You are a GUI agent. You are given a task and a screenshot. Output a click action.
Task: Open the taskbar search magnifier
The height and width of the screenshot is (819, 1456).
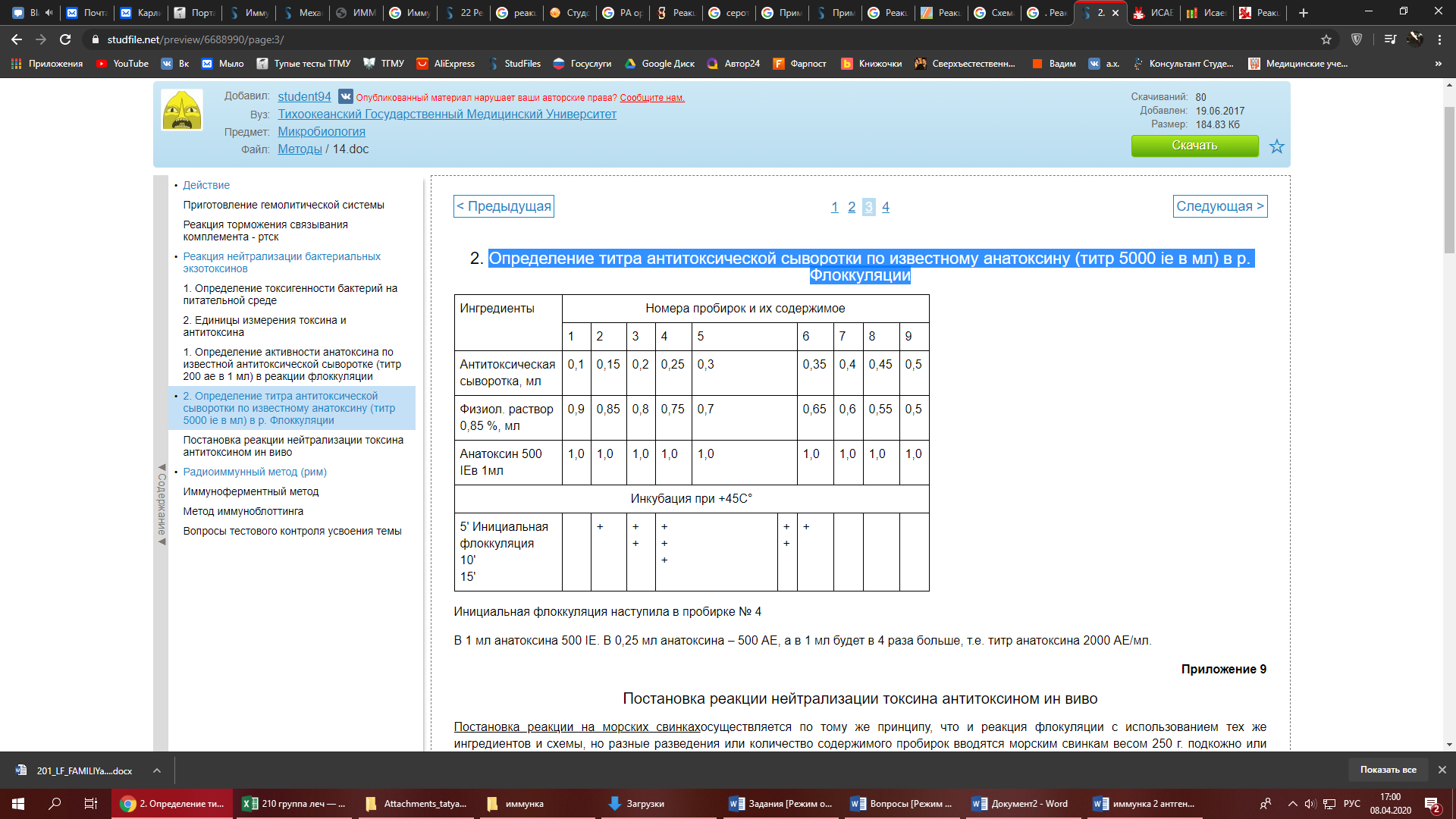click(55, 804)
